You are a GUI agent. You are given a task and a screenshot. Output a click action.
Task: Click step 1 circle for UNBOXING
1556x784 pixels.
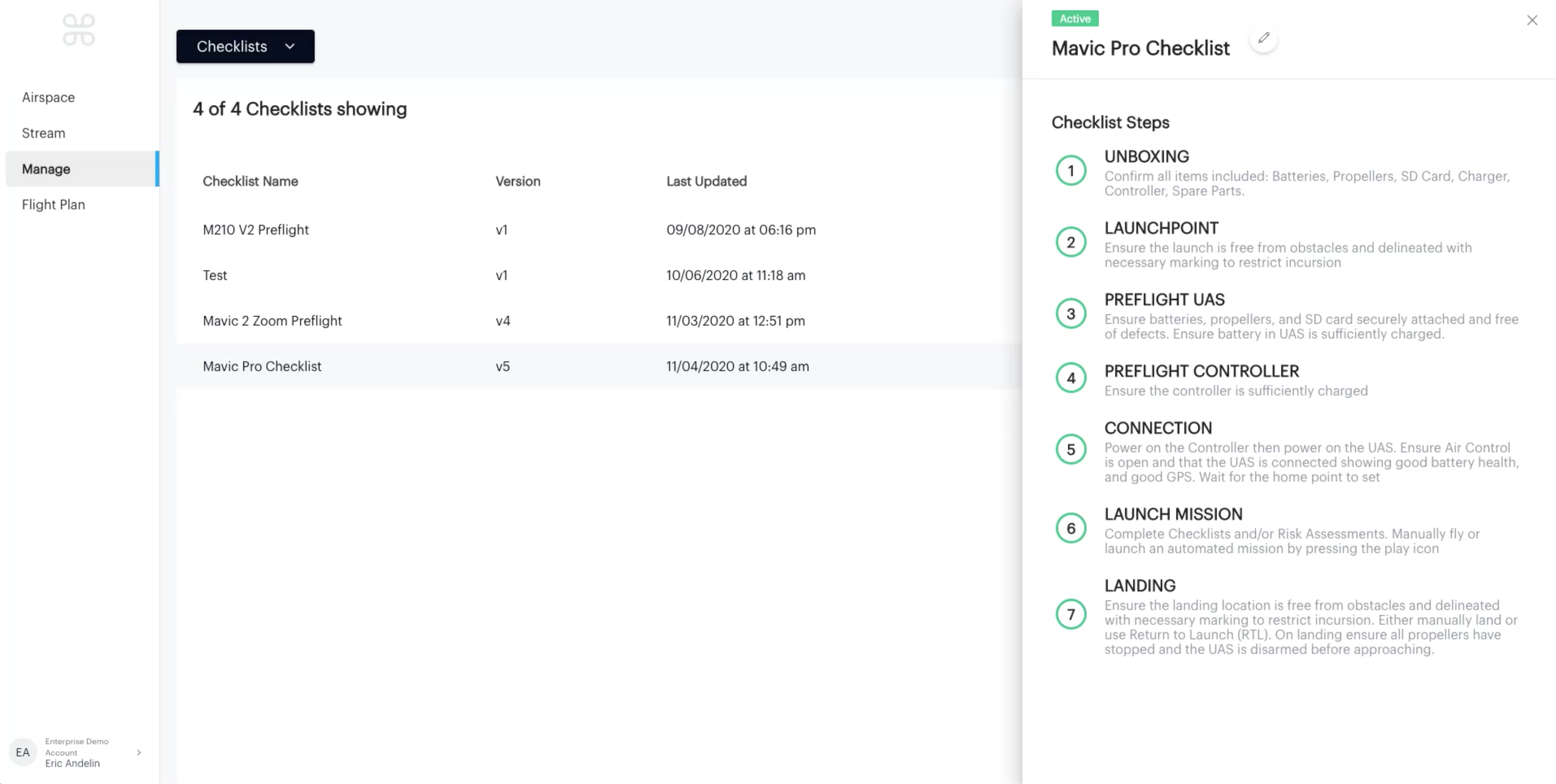click(x=1070, y=170)
